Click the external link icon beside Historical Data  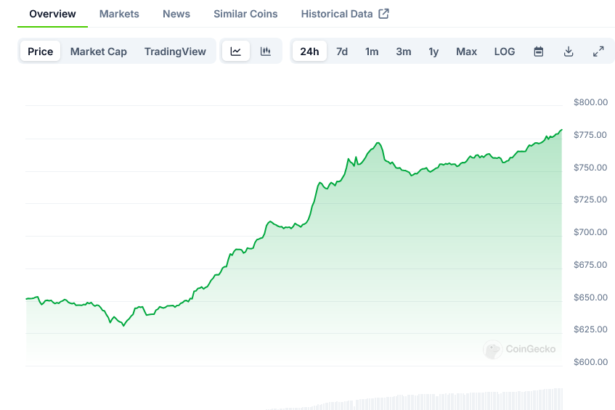click(x=384, y=14)
